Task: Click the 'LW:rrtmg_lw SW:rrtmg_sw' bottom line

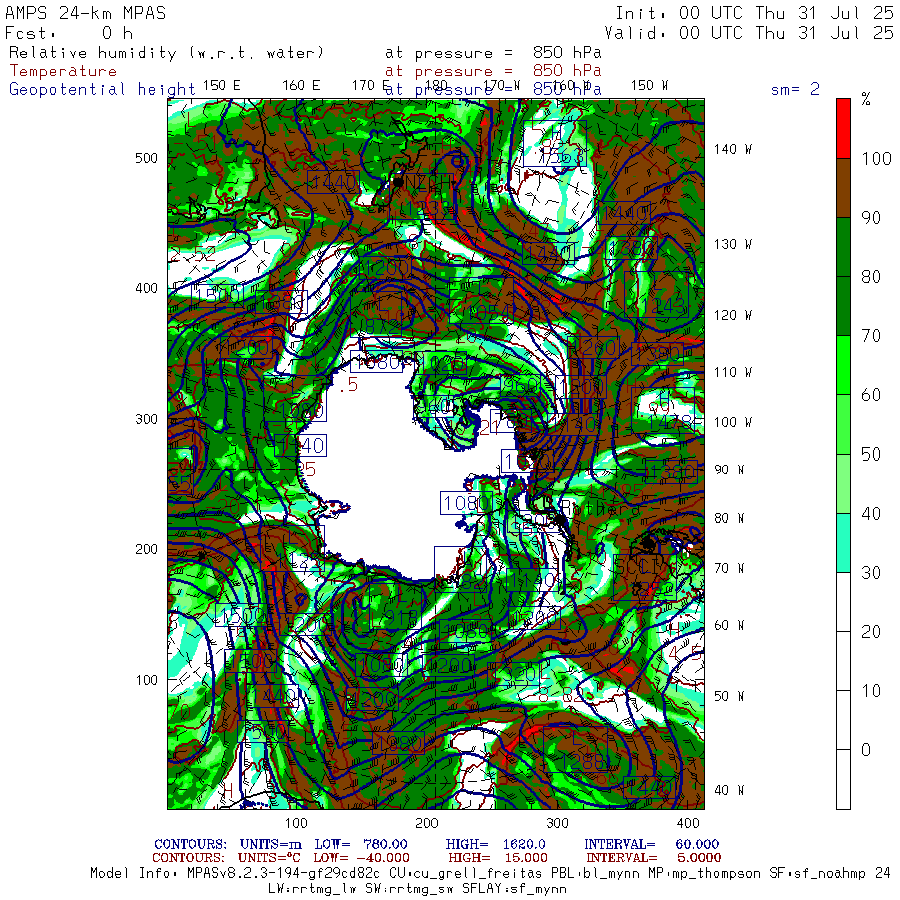Action: coord(417,889)
